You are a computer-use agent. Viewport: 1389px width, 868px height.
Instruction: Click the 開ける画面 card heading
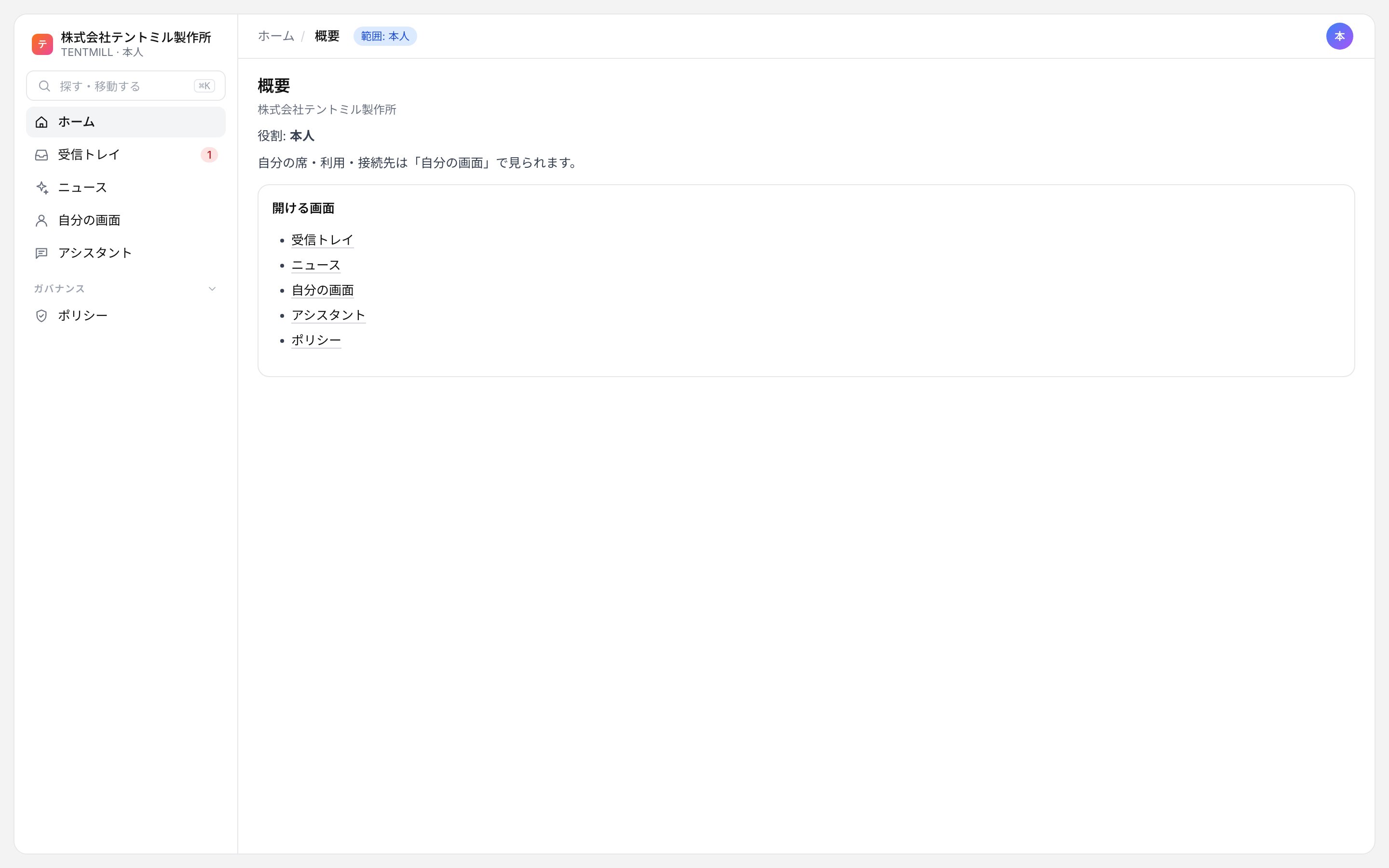303,208
